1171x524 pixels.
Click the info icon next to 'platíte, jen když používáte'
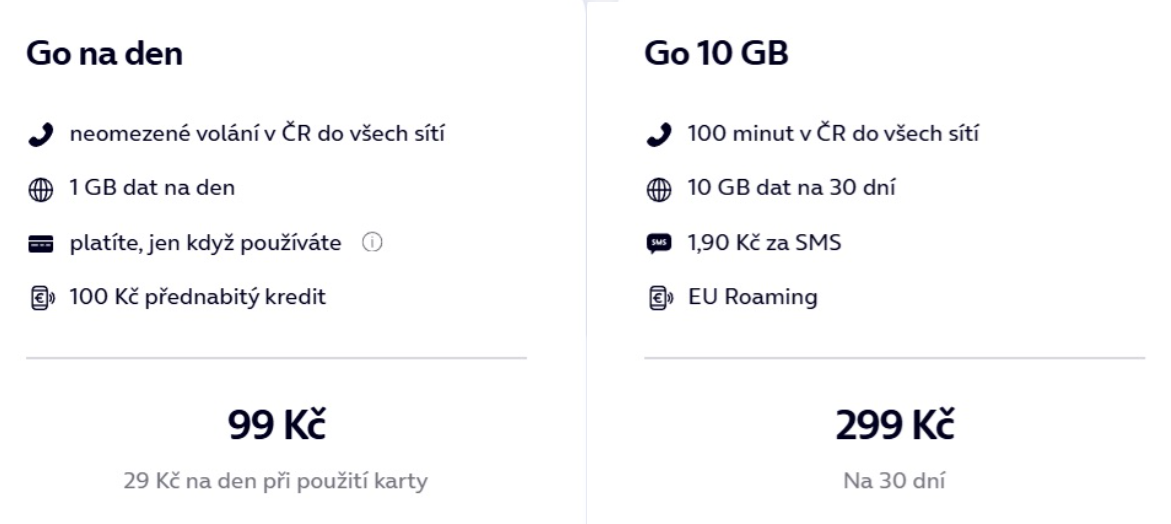point(372,243)
